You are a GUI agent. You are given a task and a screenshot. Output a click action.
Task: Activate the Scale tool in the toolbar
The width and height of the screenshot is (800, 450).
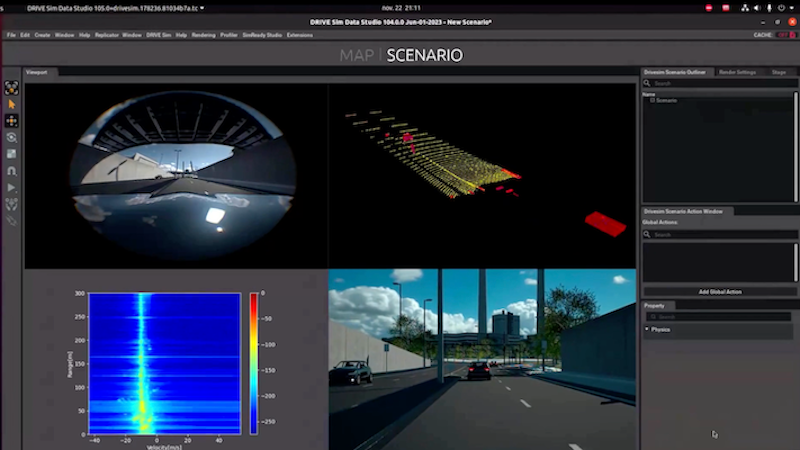point(11,154)
